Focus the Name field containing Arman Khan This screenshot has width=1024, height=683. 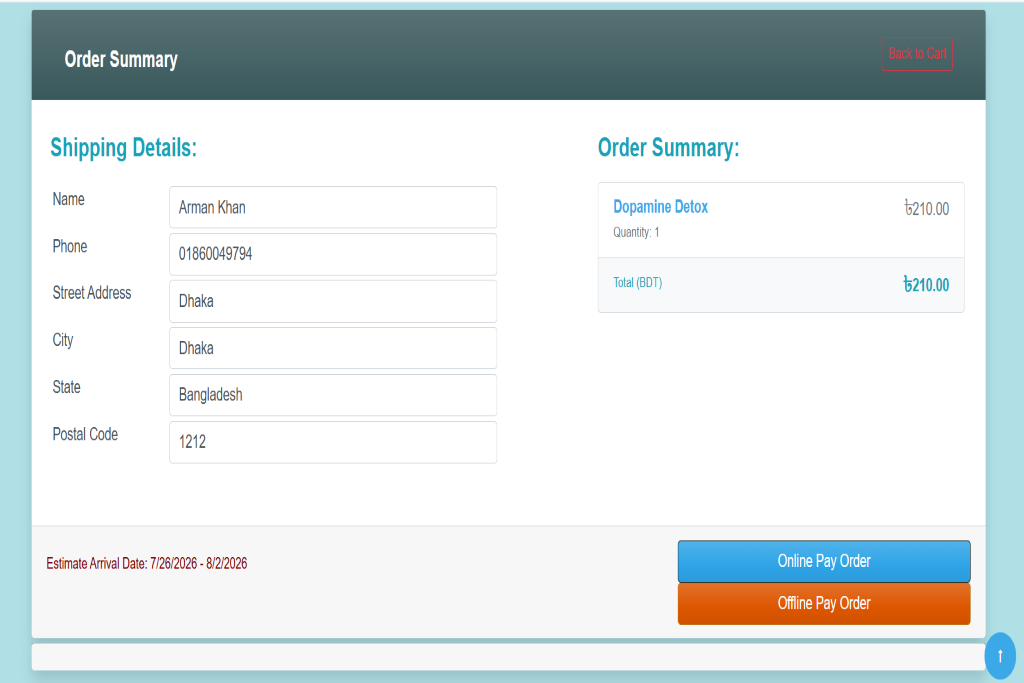(x=333, y=208)
